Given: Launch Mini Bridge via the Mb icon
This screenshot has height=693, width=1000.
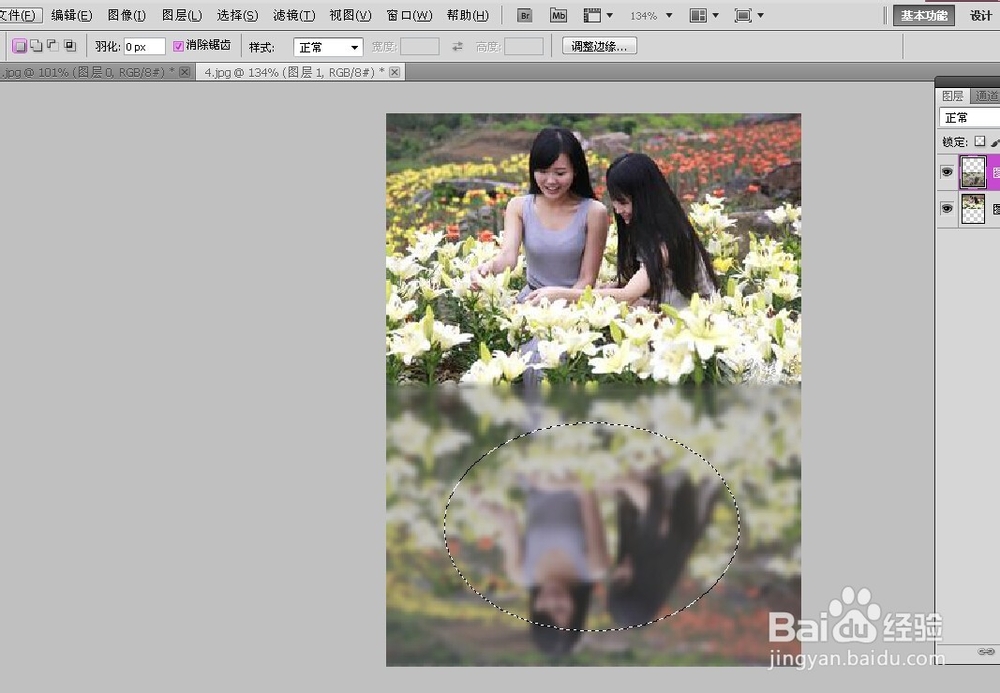Looking at the screenshot, I should pos(558,15).
